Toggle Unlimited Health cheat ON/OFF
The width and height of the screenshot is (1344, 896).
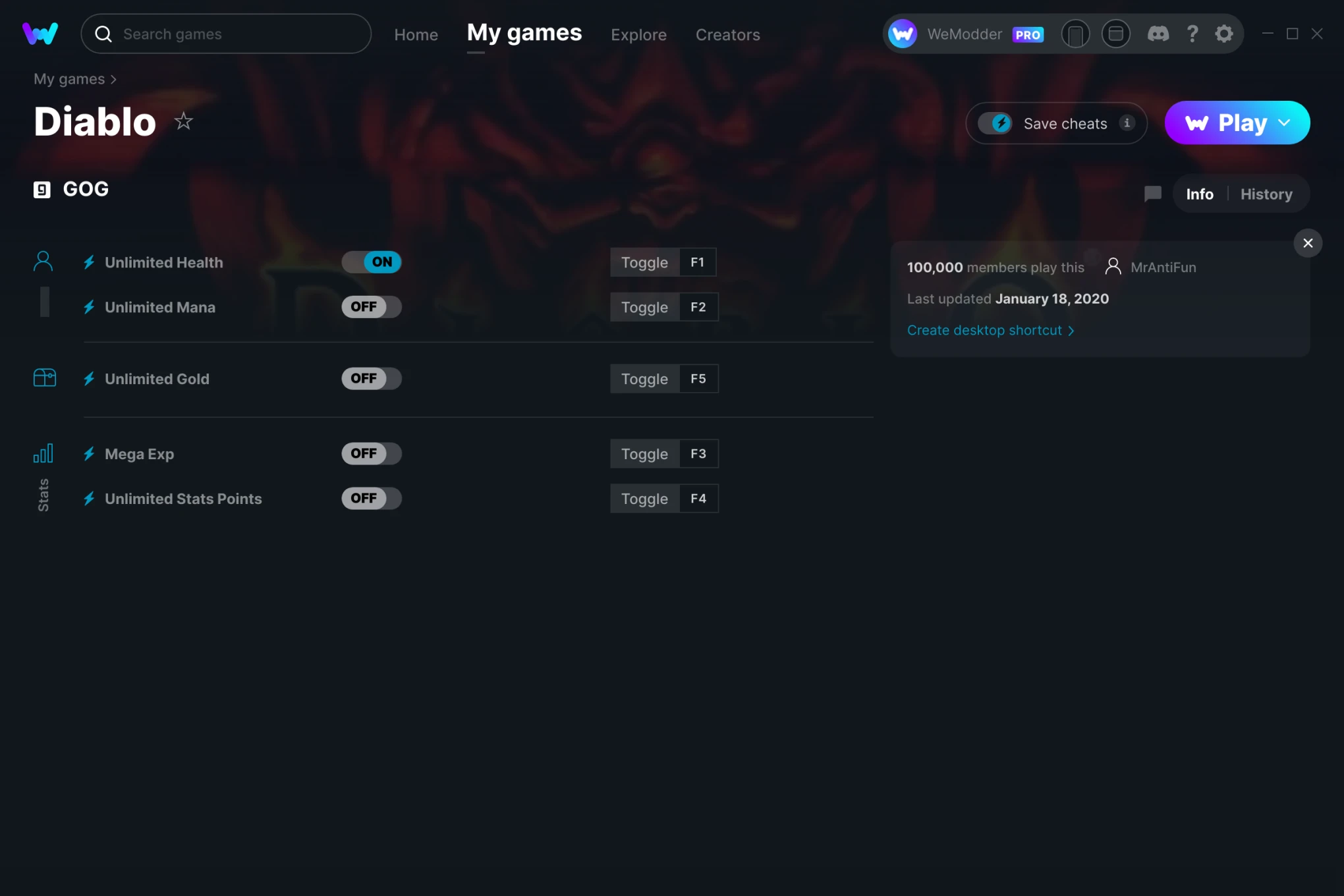372,261
